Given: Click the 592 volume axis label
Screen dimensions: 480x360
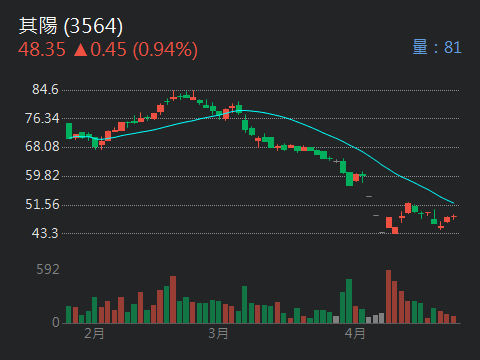Looking at the screenshot, I should click(x=48, y=269).
